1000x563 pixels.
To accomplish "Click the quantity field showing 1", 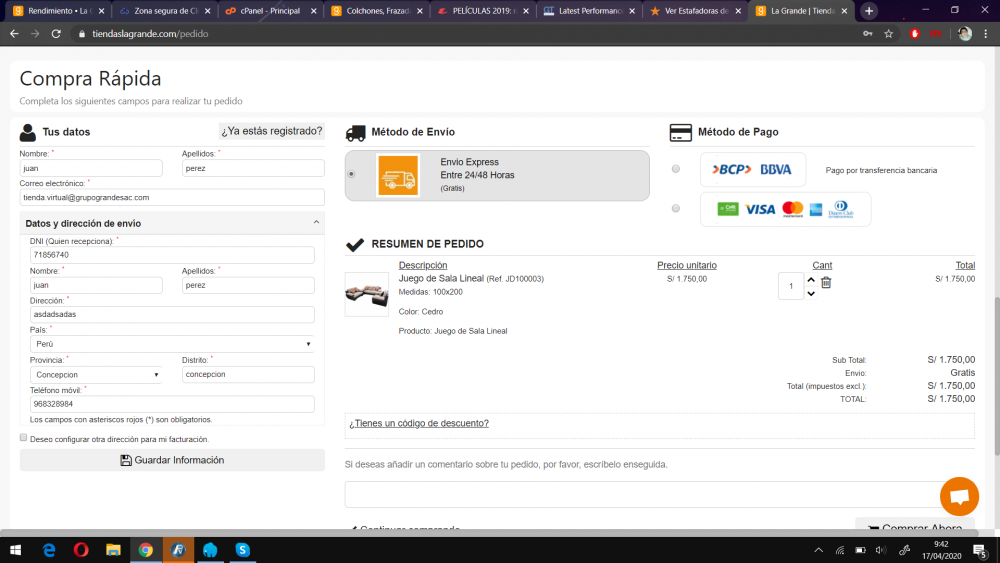I will pos(791,286).
